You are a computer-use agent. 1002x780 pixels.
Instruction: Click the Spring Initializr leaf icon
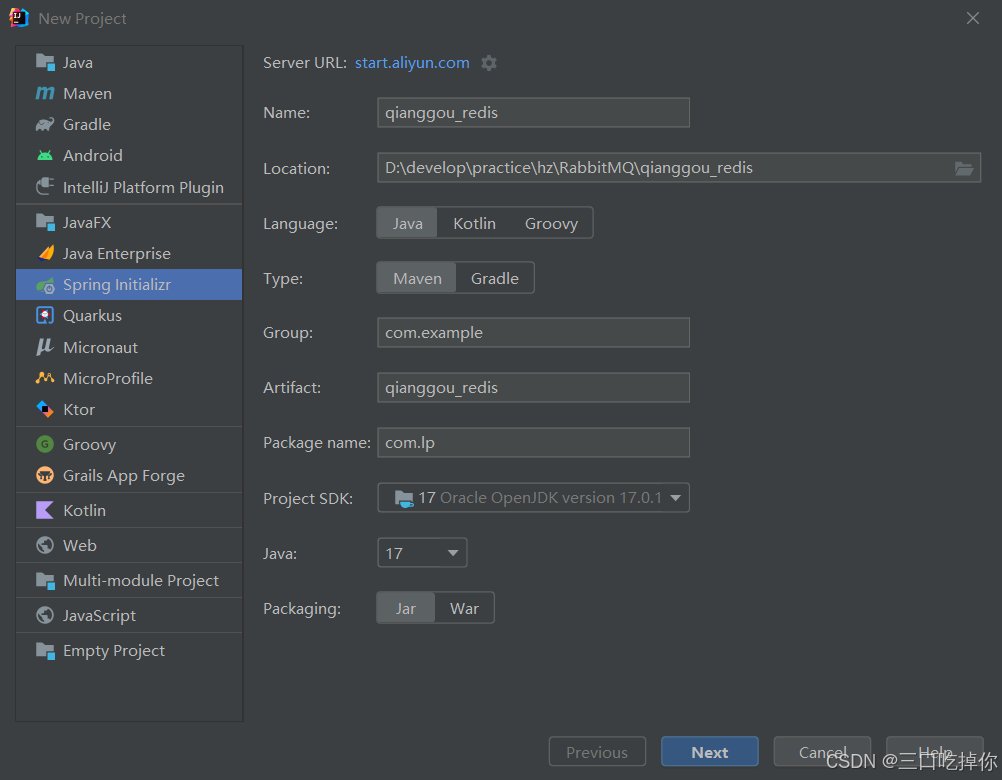click(x=45, y=285)
